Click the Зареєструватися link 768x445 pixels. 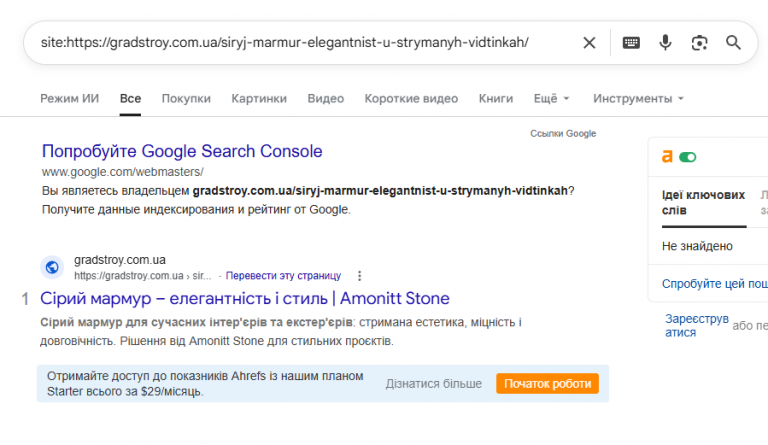[x=696, y=326]
